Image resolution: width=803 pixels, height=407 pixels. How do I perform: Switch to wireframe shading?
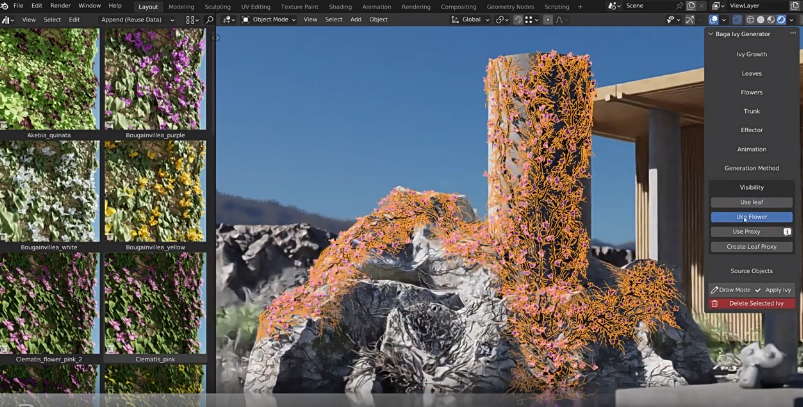click(x=750, y=19)
